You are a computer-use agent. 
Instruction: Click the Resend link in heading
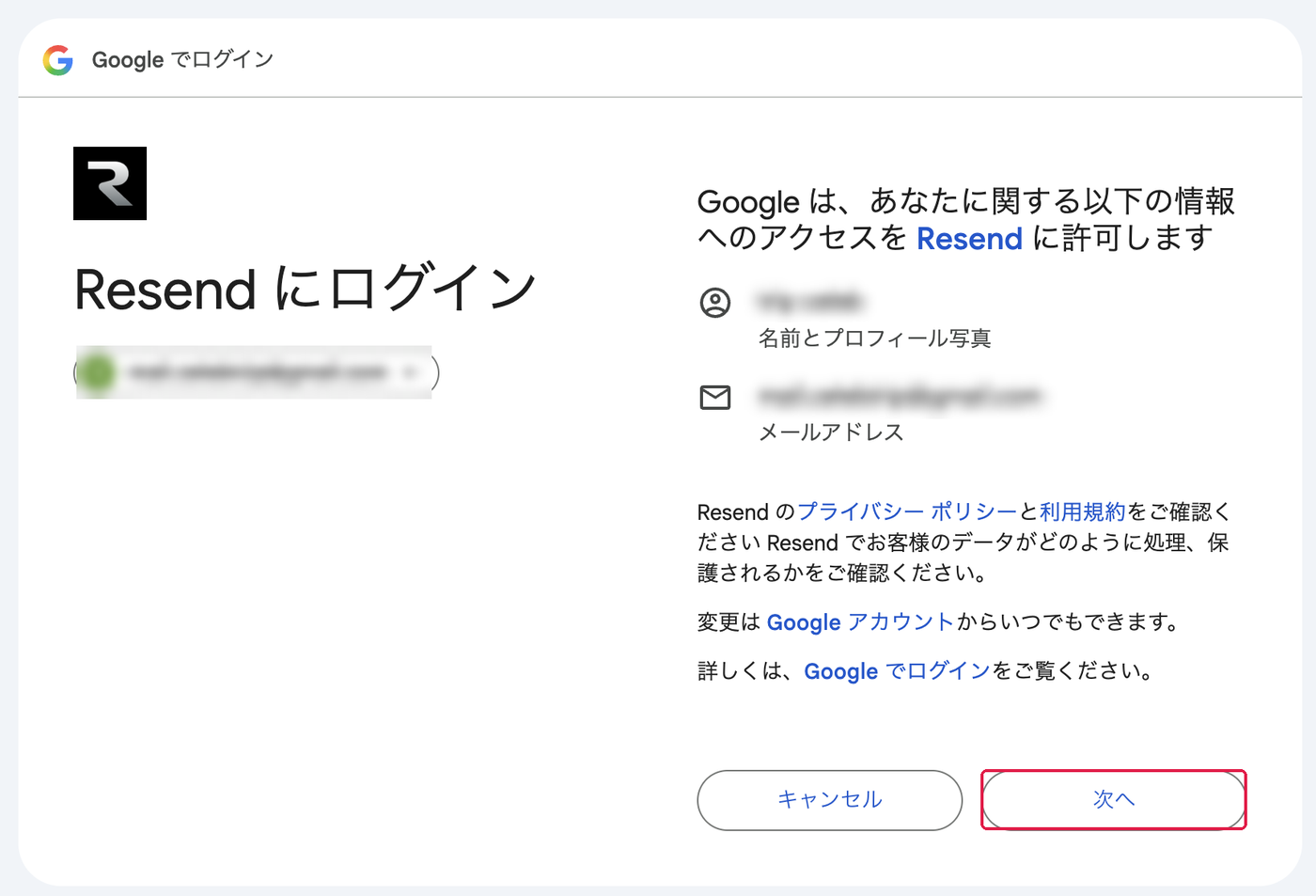(x=969, y=239)
